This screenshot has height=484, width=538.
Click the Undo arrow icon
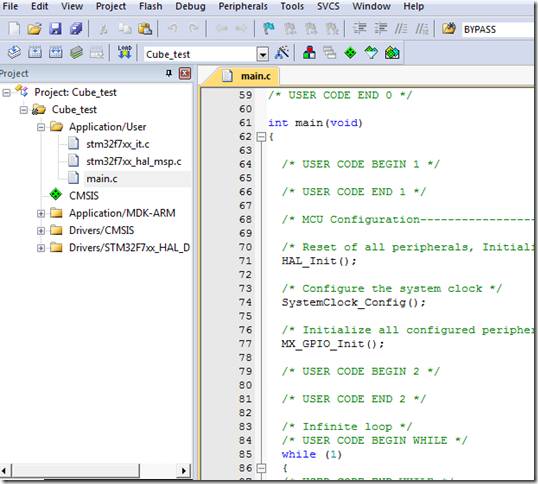click(x=173, y=29)
